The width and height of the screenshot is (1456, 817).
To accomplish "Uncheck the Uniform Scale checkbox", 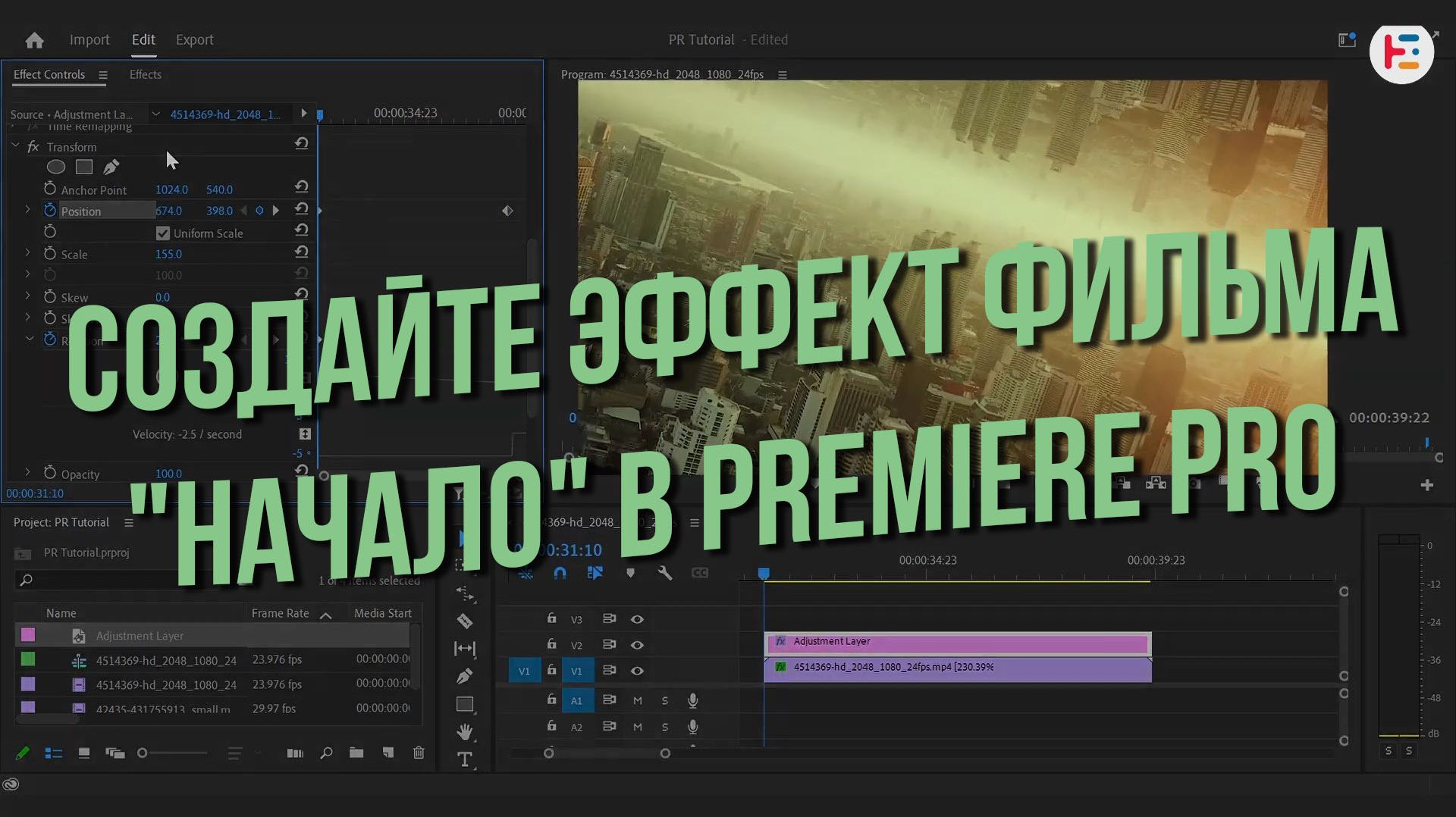I will coord(163,233).
